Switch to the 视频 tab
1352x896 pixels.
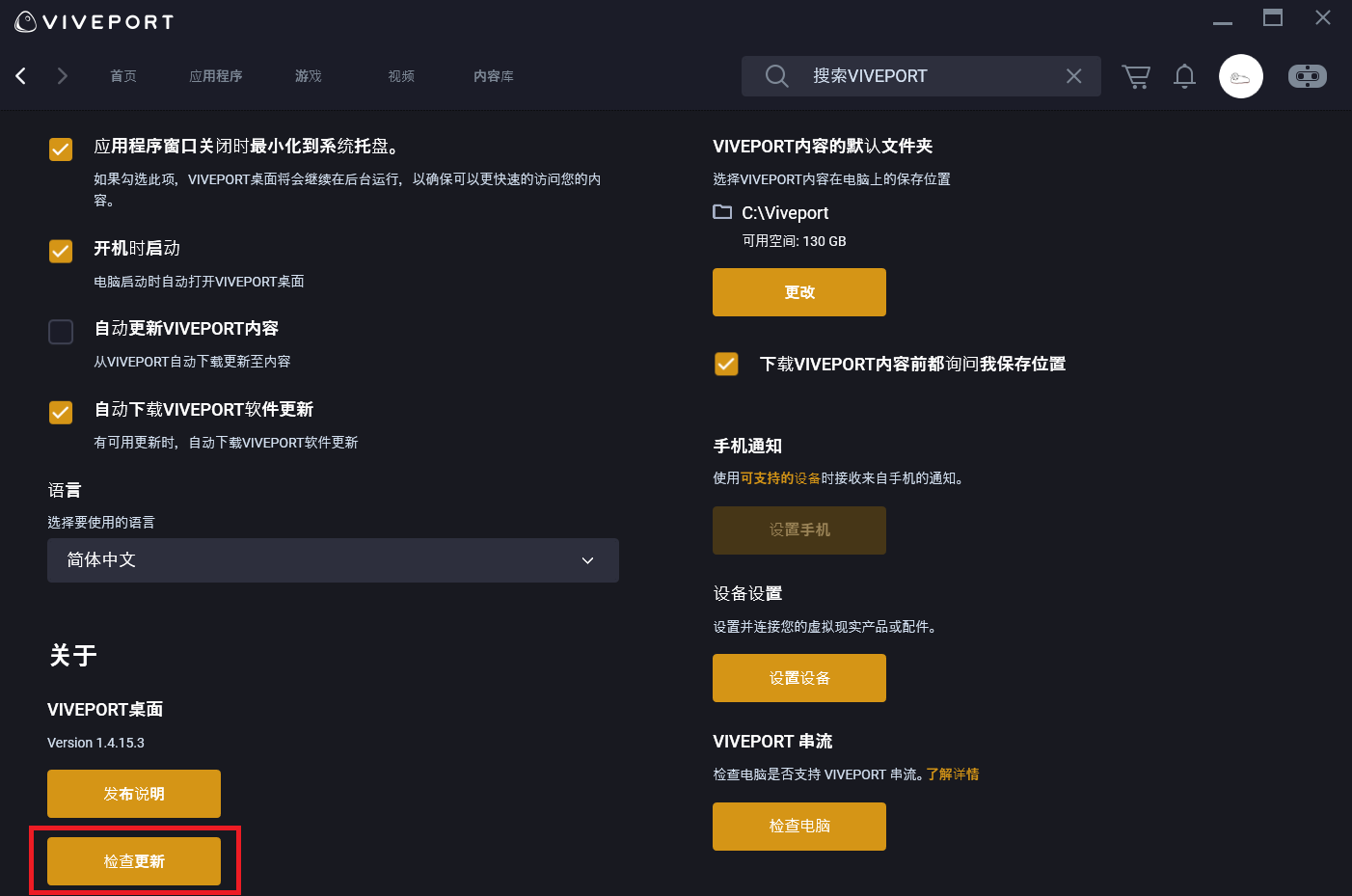pyautogui.click(x=401, y=76)
